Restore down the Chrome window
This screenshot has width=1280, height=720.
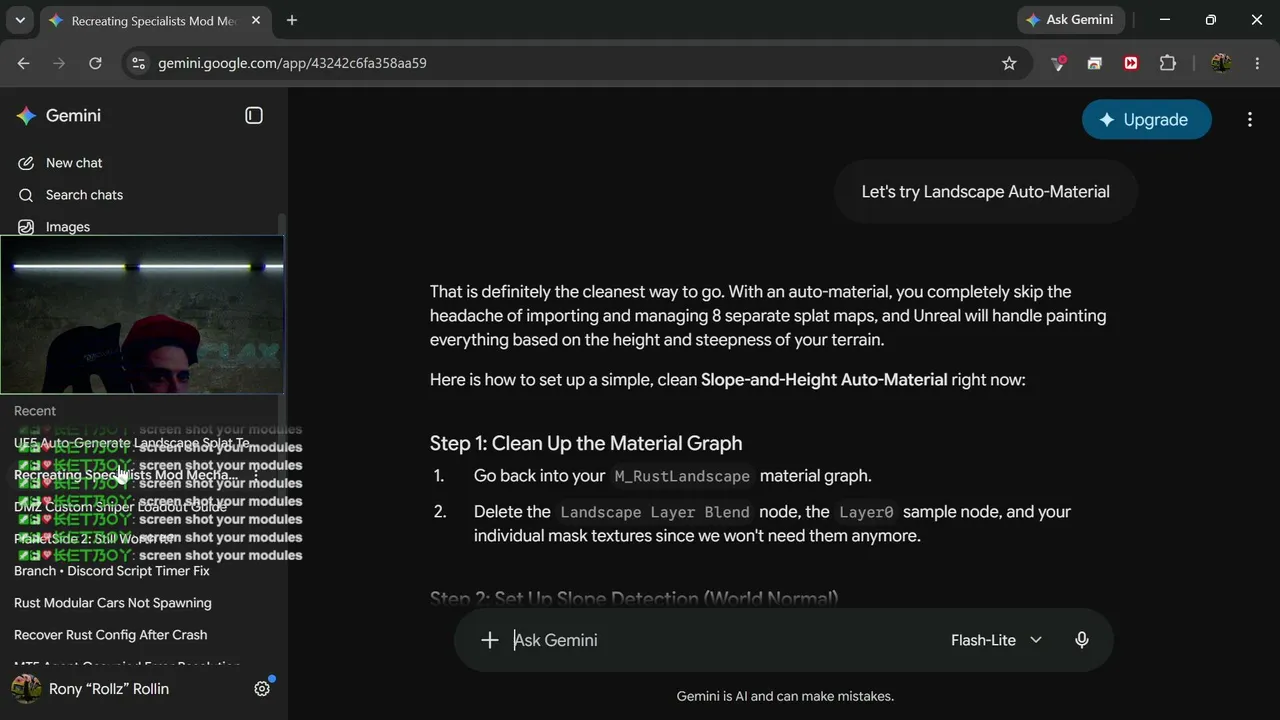[1211, 20]
